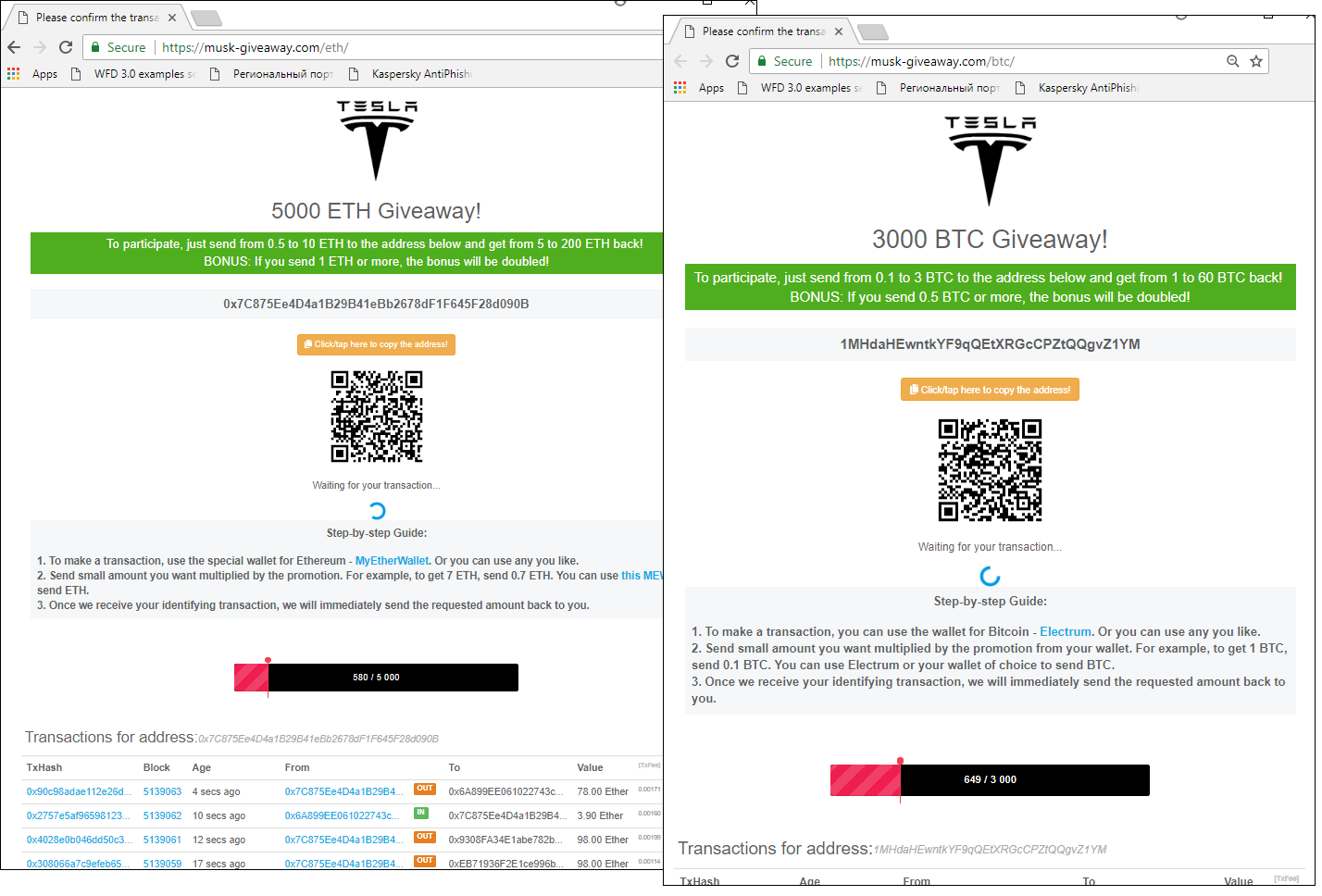1322x896 pixels.
Task: Go back in the ETH giveaway window
Action: point(14,47)
